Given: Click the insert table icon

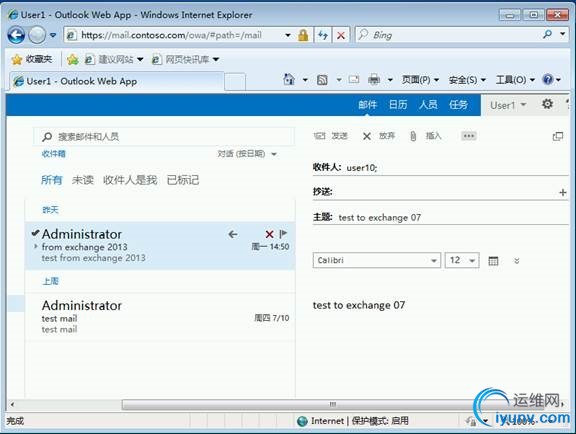Looking at the screenshot, I should pos(493,261).
